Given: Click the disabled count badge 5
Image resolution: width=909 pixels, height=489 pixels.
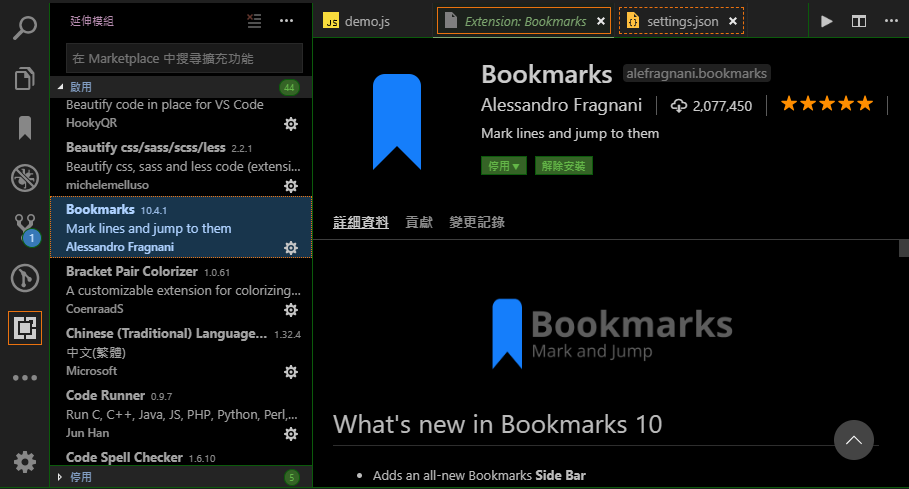Looking at the screenshot, I should [x=292, y=477].
